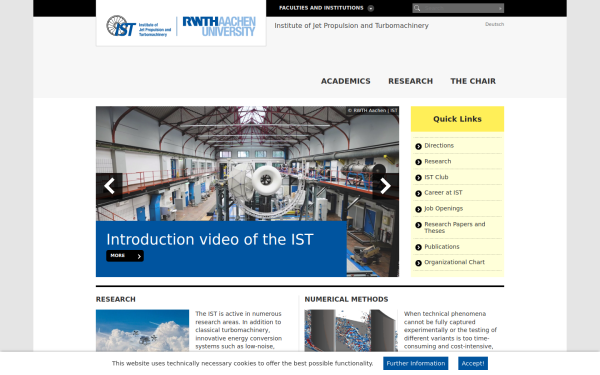This screenshot has width=600, height=375.
Task: Click bullet icon next to Research Papers and Theses
Action: (x=418, y=225)
